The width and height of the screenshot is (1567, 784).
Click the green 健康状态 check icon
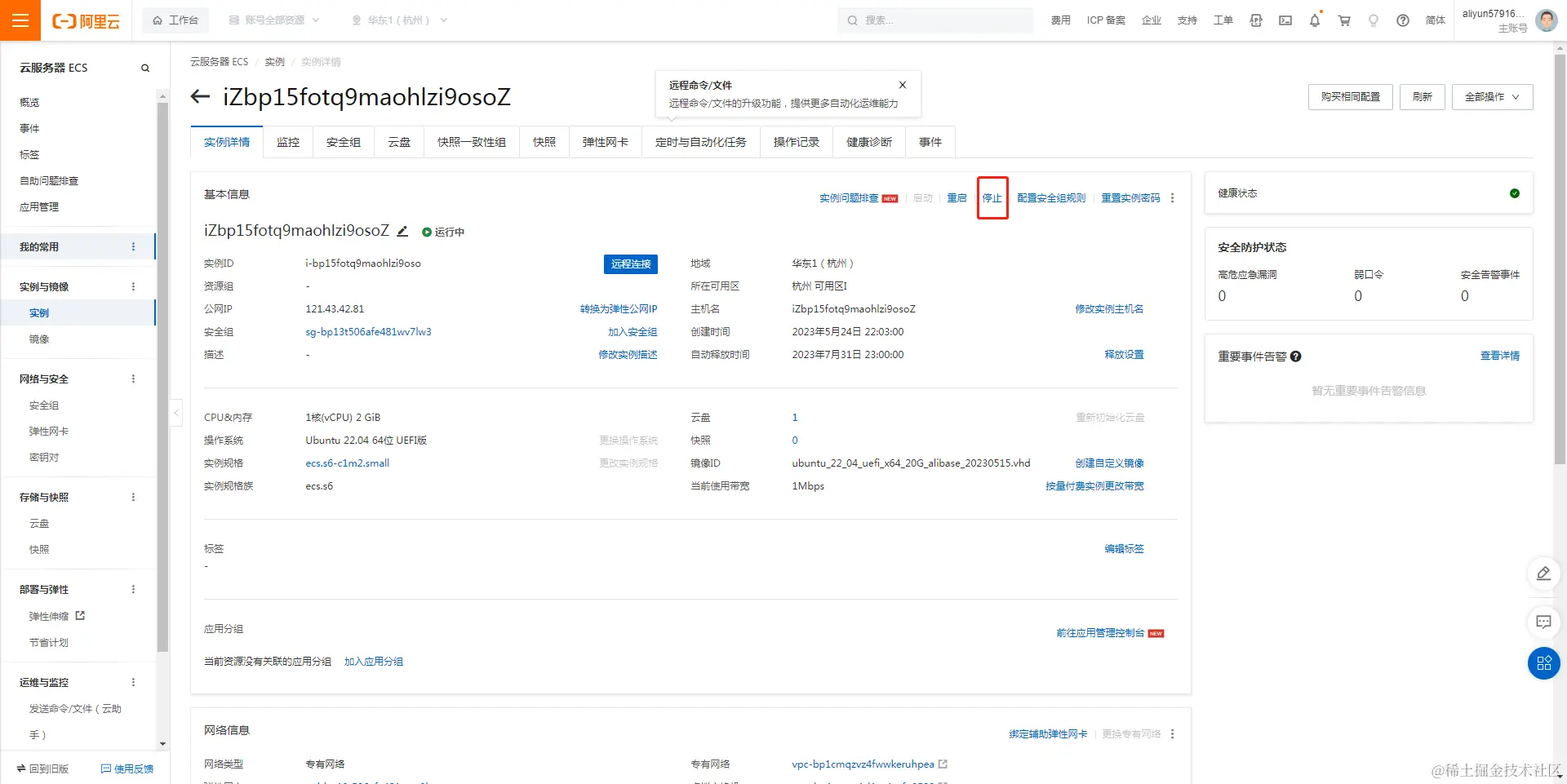[1515, 193]
